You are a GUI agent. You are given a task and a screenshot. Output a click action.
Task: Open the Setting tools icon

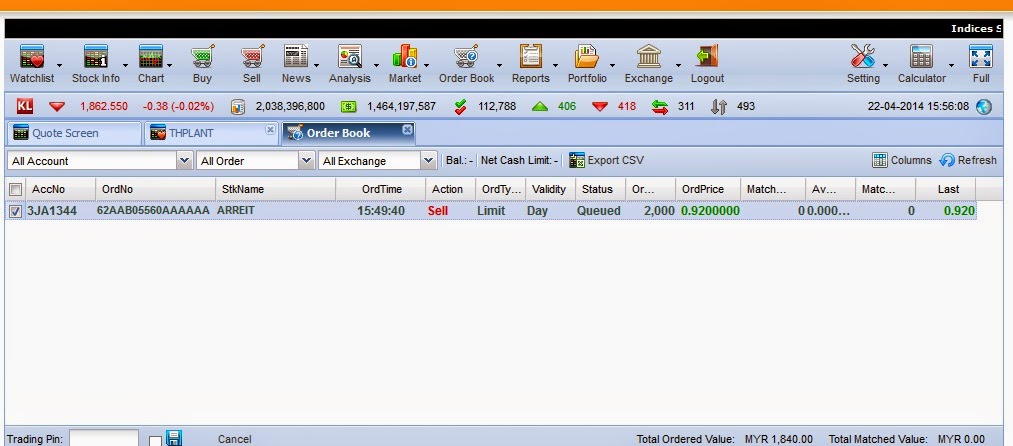tap(862, 57)
